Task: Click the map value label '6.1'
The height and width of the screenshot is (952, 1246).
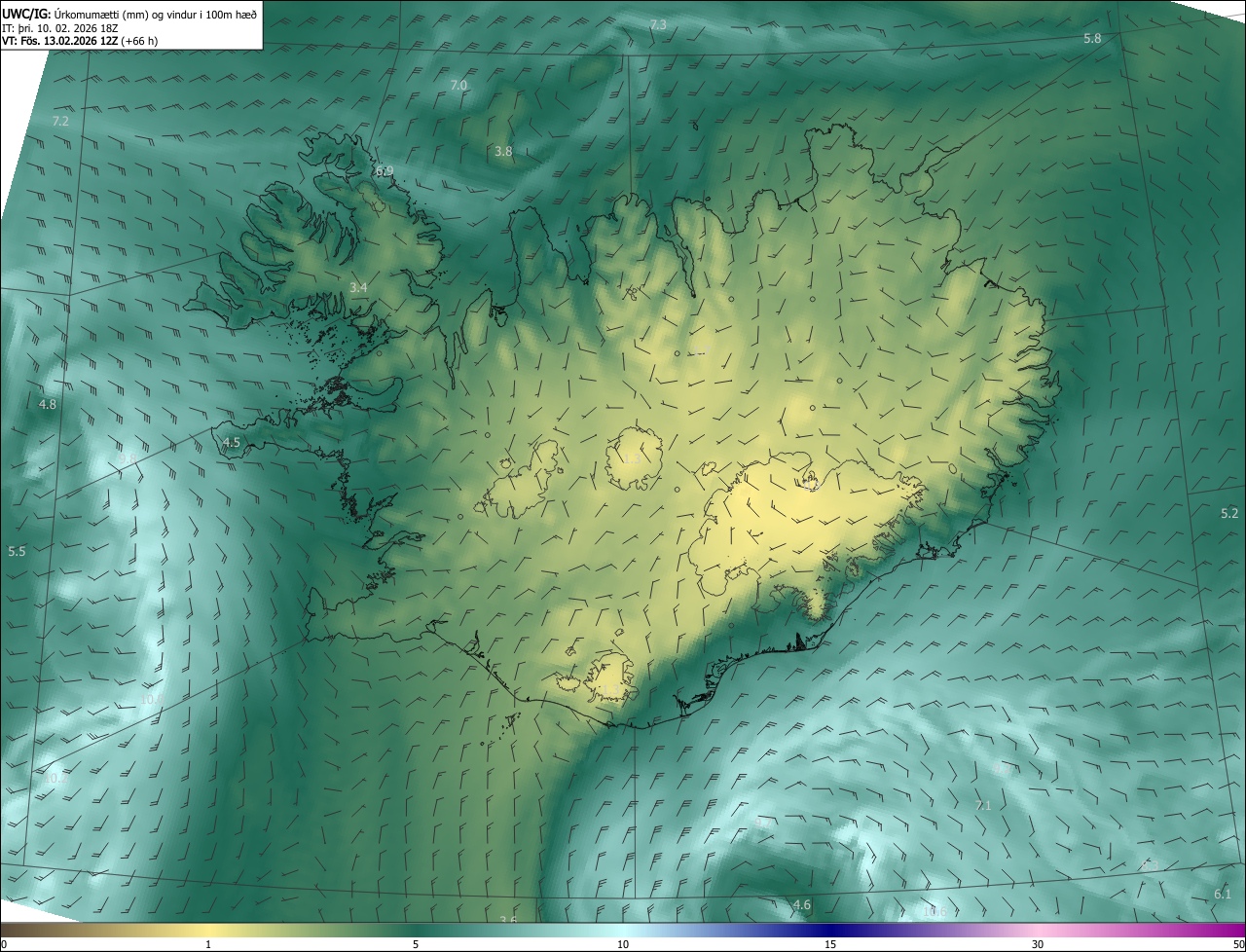Action: 1223,895
